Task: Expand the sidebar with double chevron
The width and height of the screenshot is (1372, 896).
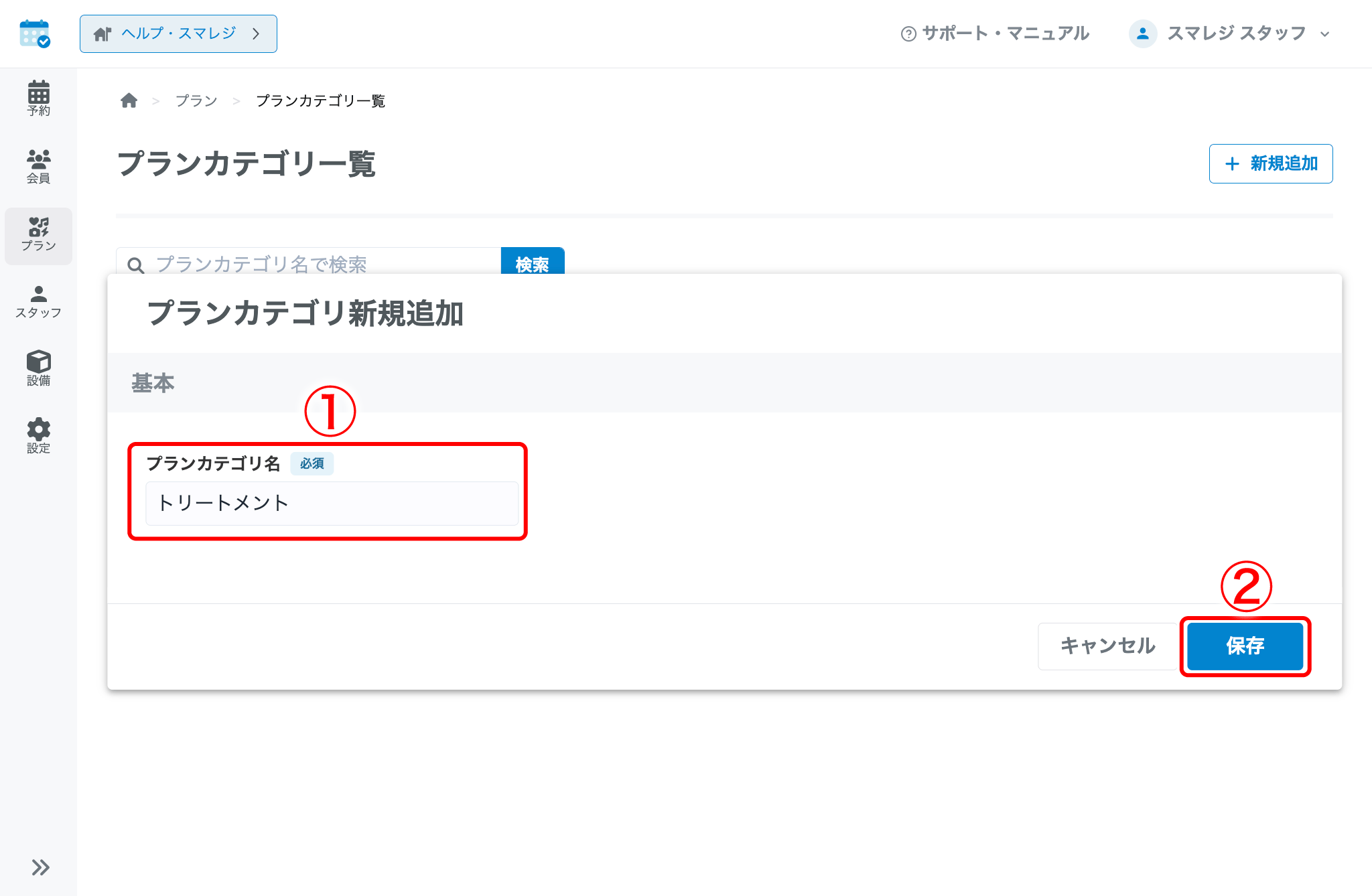Action: [x=40, y=867]
